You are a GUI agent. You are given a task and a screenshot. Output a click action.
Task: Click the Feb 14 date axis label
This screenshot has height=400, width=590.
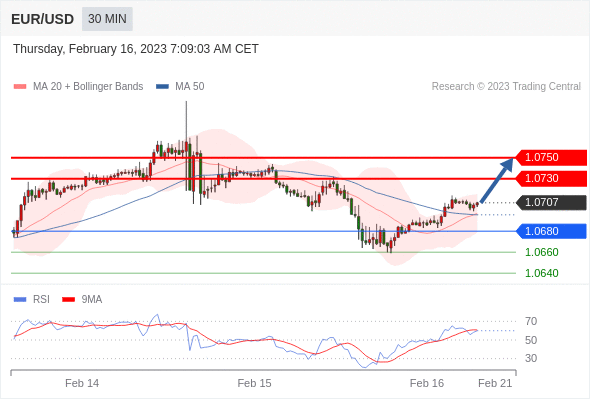(82, 383)
